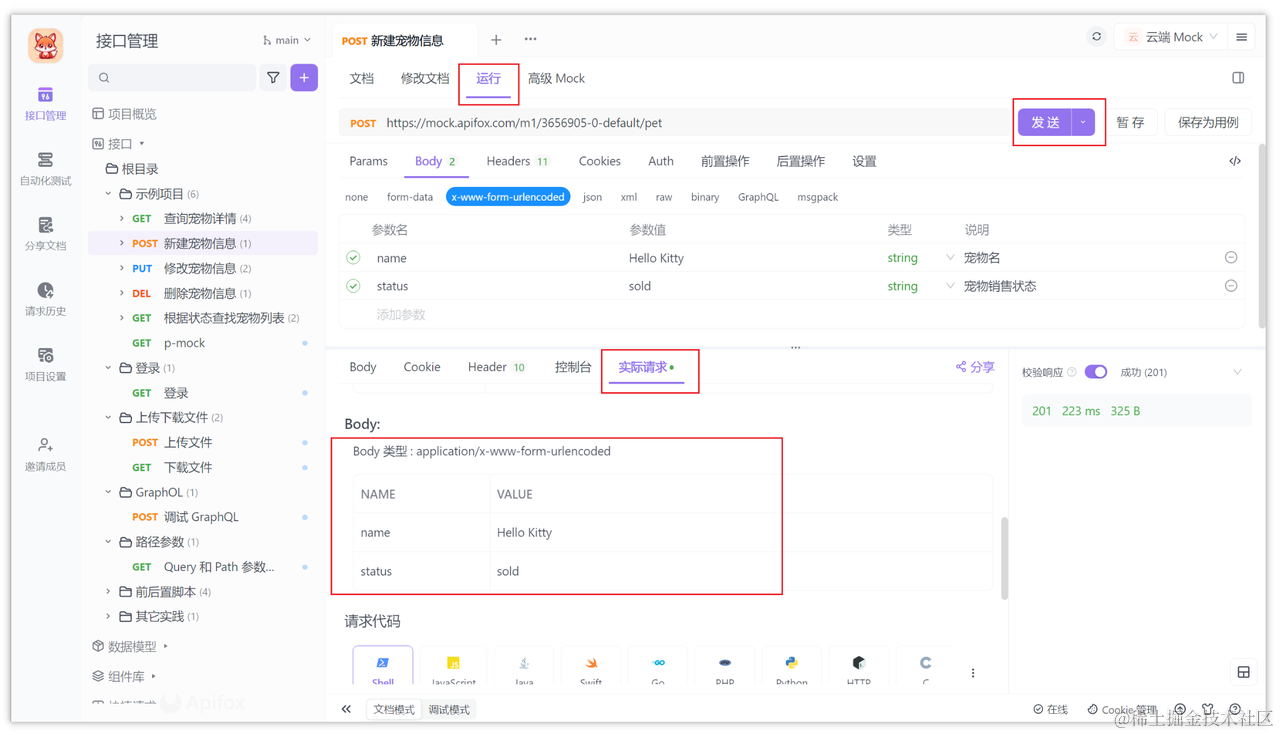Image resolution: width=1280 pixels, height=735 pixels.
Task: Click 保存为用例 button
Action: (1208, 122)
